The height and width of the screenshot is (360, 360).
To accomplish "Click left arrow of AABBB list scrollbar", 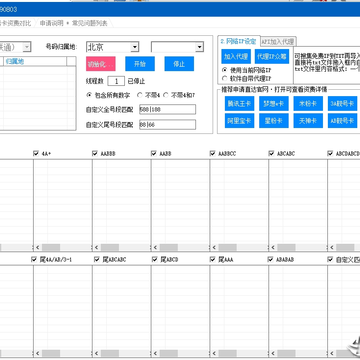I will coord(96,247).
